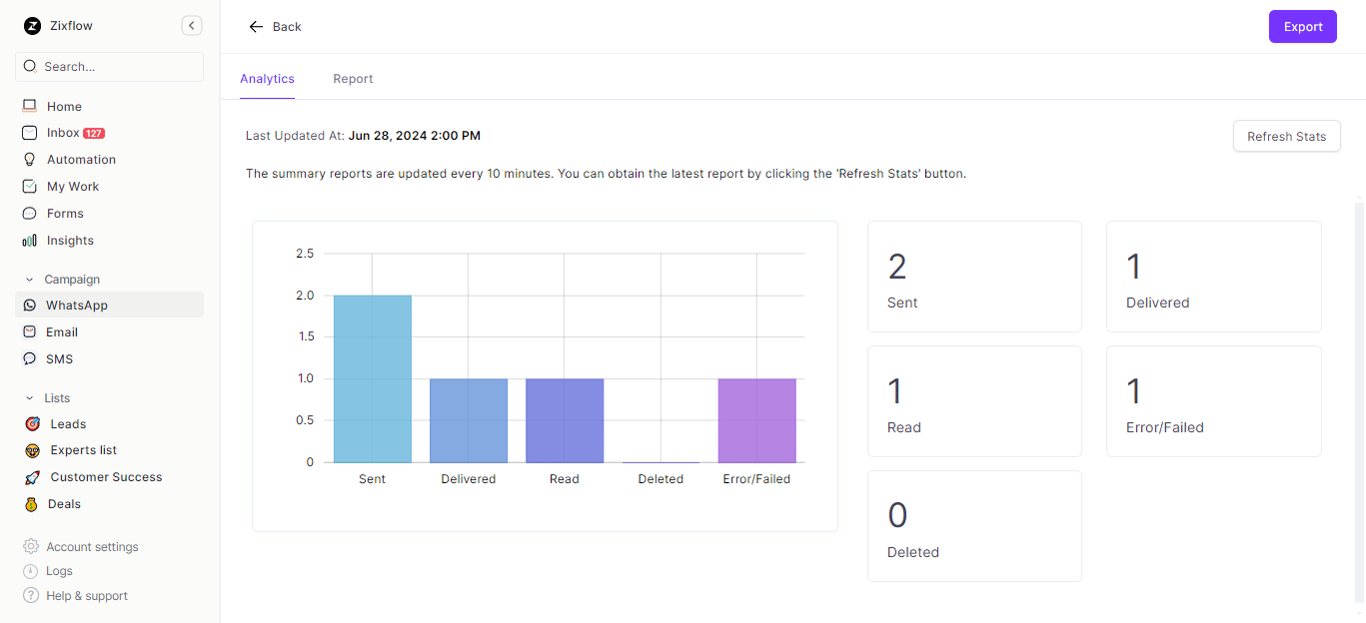1366x623 pixels.
Task: Collapse the Campaign section
Action: pos(28,279)
